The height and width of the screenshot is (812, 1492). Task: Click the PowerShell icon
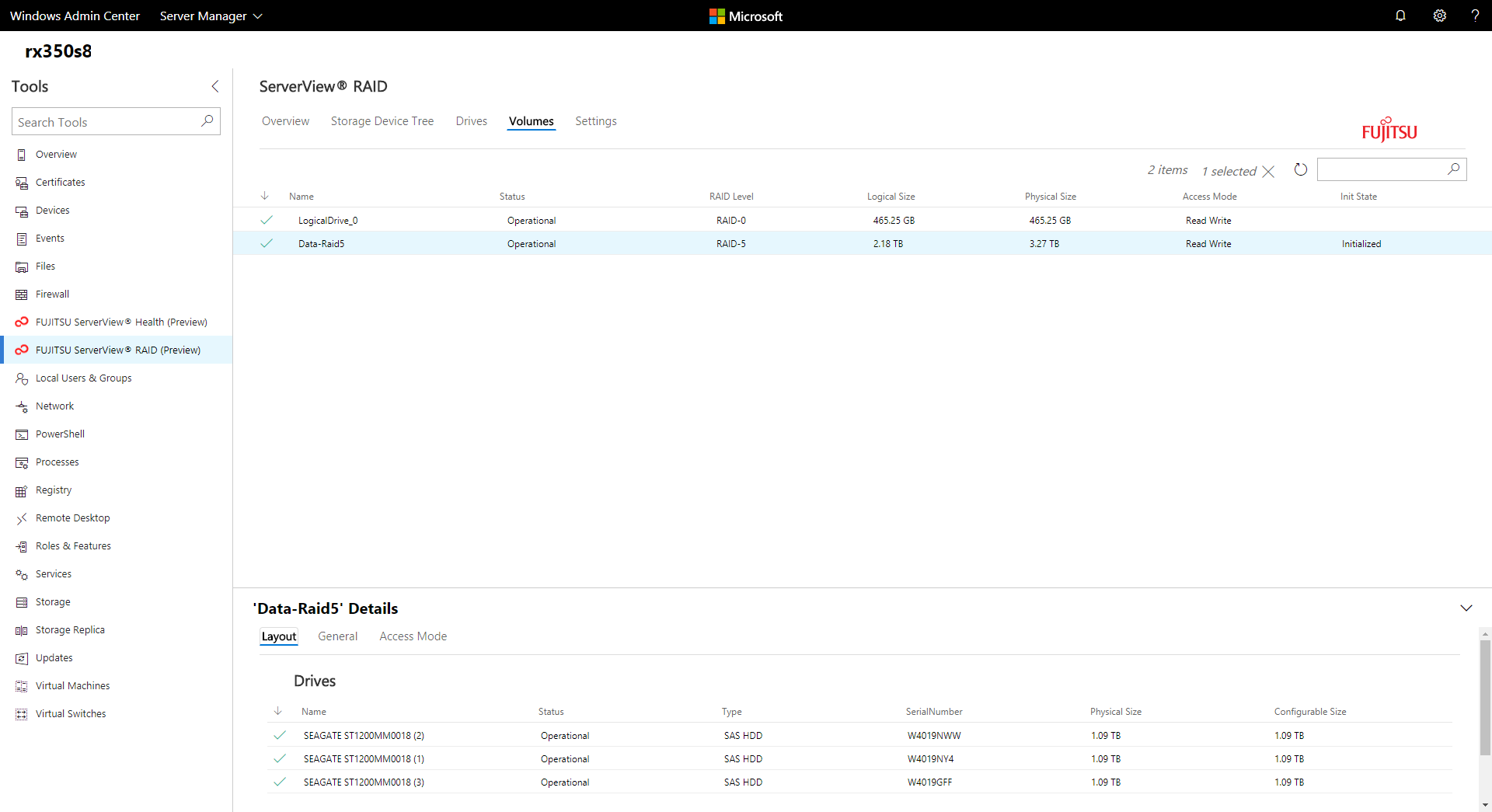(22, 434)
